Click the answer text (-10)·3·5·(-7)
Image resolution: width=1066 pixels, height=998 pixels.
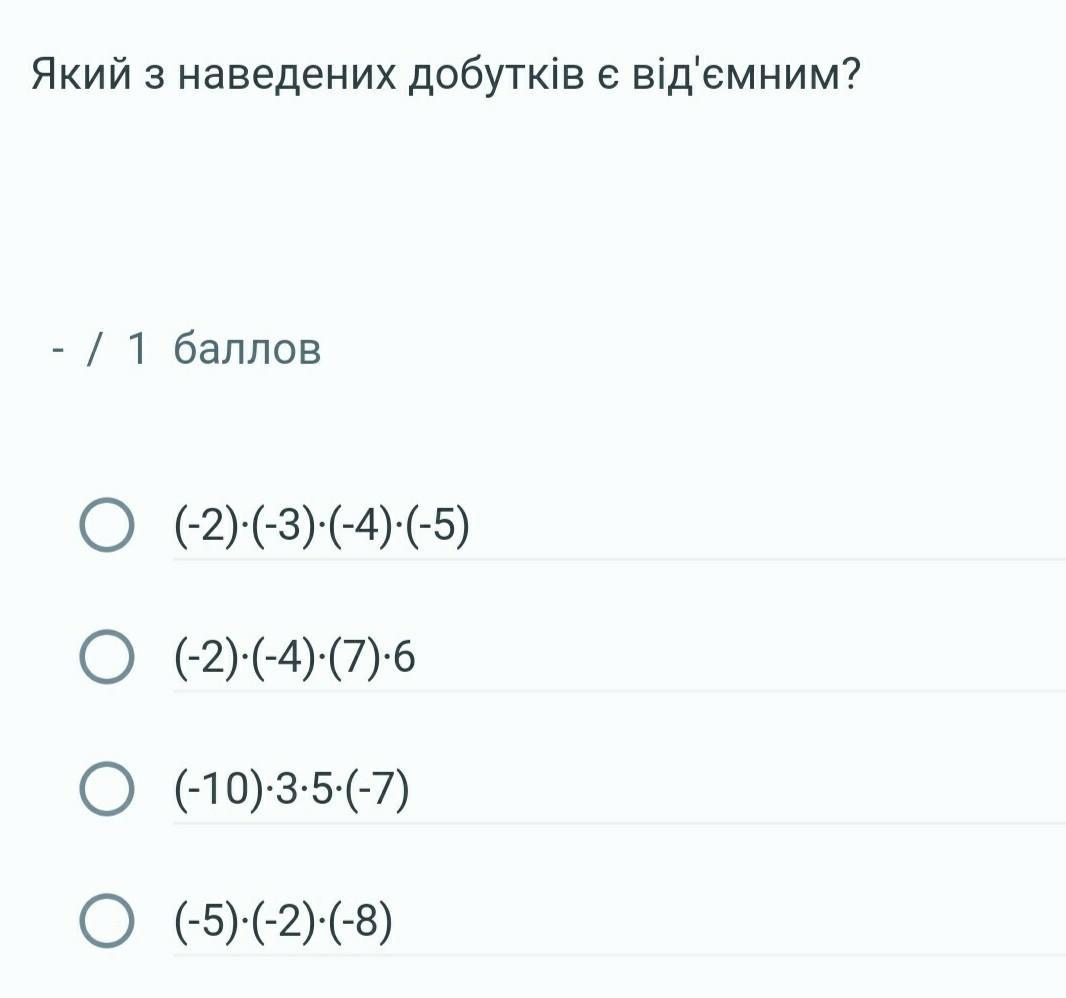coord(292,790)
